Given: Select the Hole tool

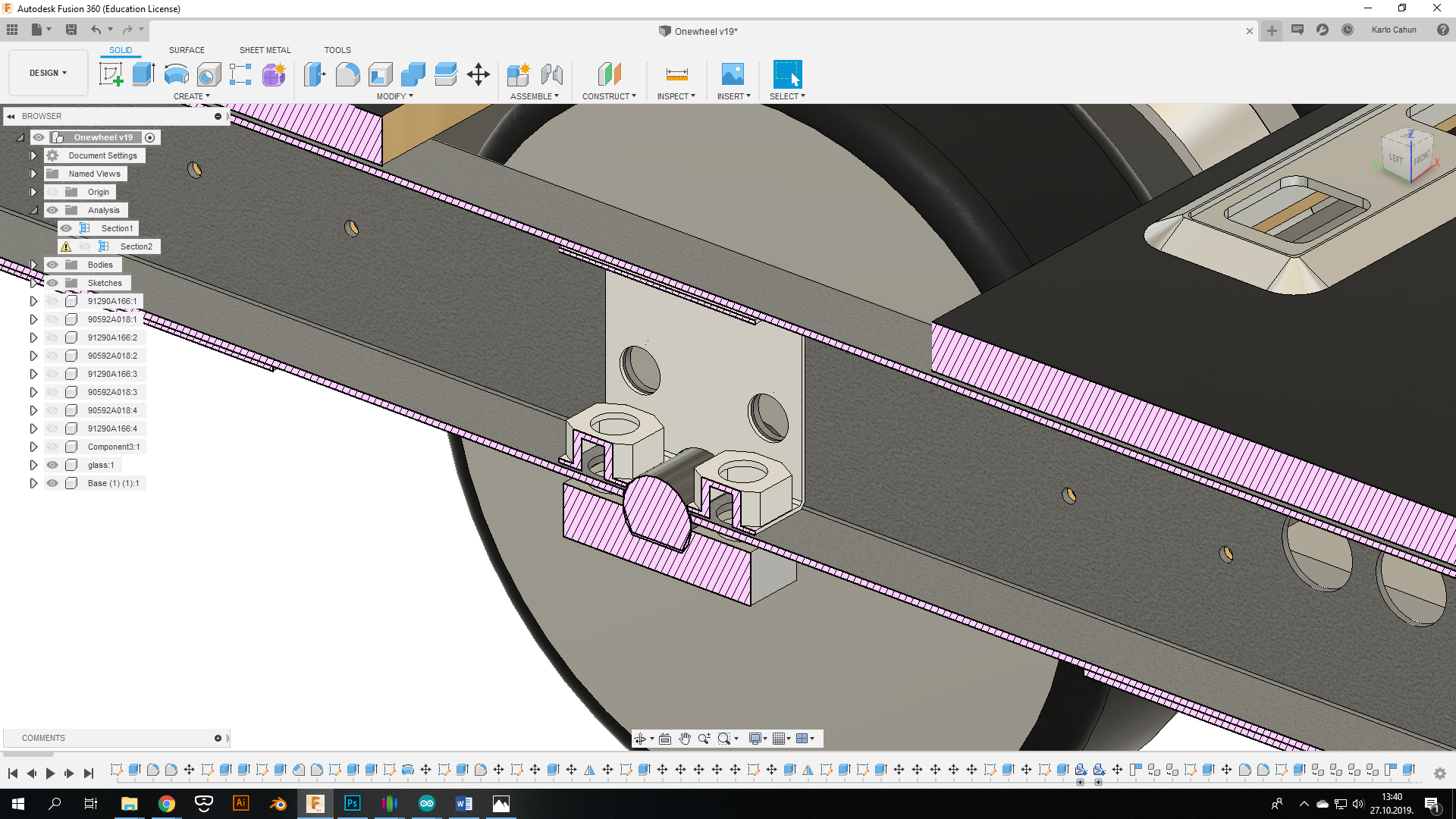Looking at the screenshot, I should 209,74.
